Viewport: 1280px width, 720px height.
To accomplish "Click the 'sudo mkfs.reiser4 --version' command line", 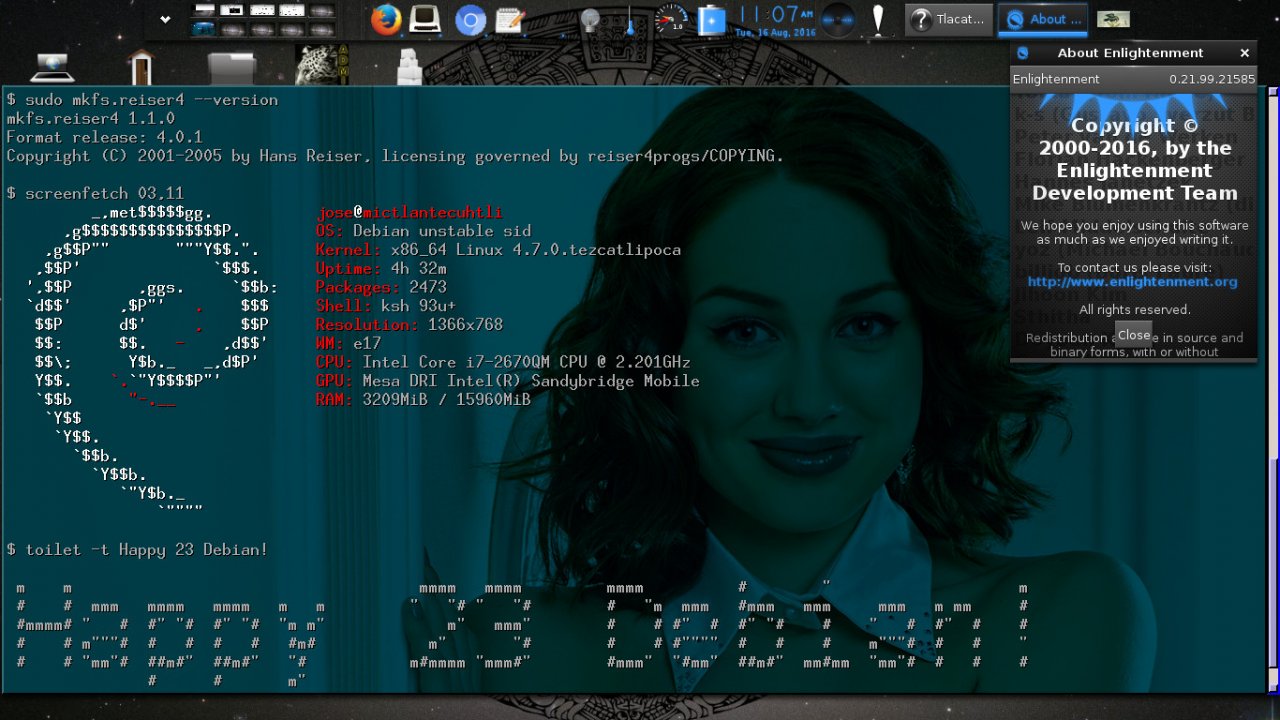I will (x=142, y=100).
